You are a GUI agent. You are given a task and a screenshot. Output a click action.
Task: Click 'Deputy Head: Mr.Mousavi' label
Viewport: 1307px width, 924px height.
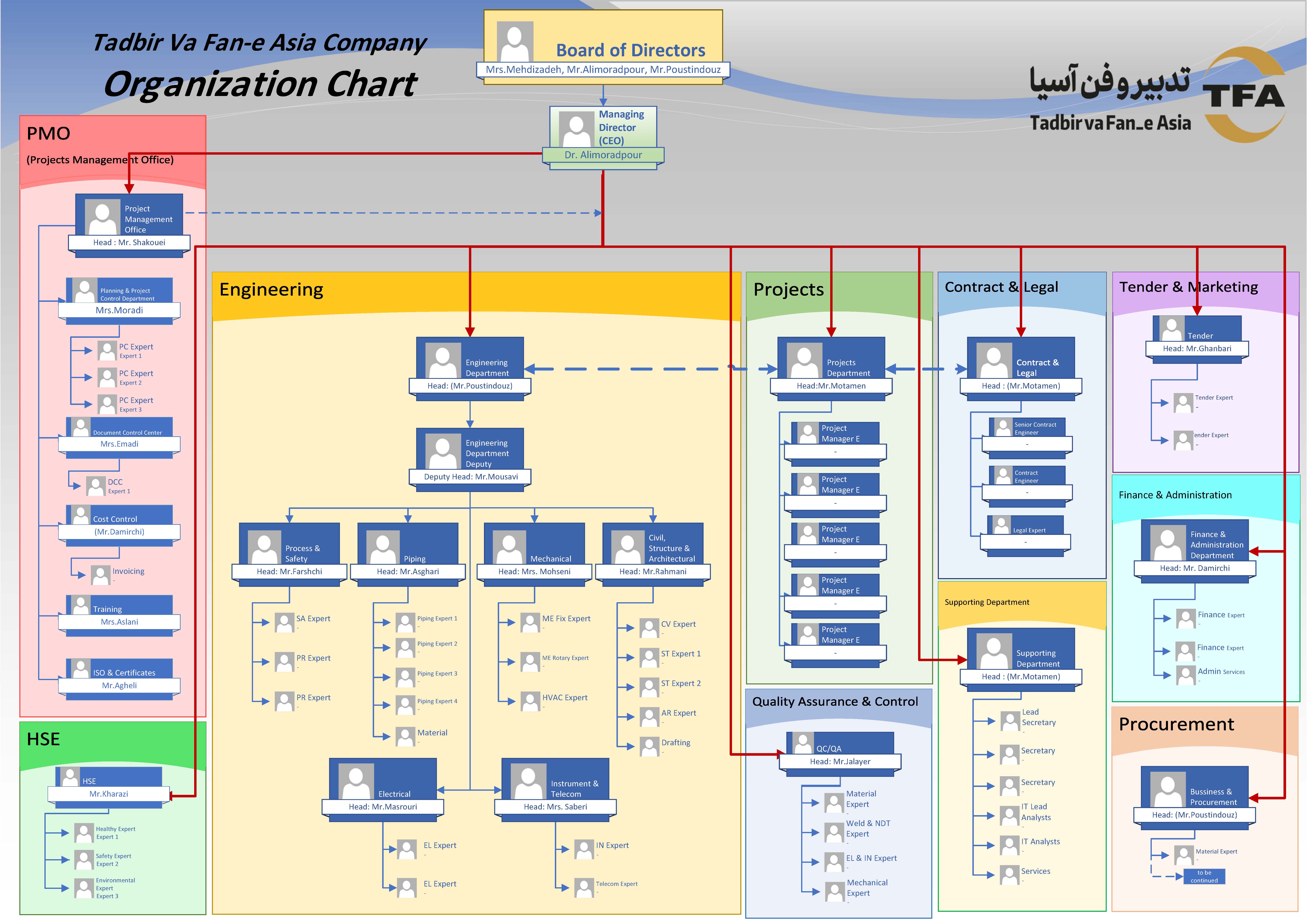pyautogui.click(x=470, y=476)
